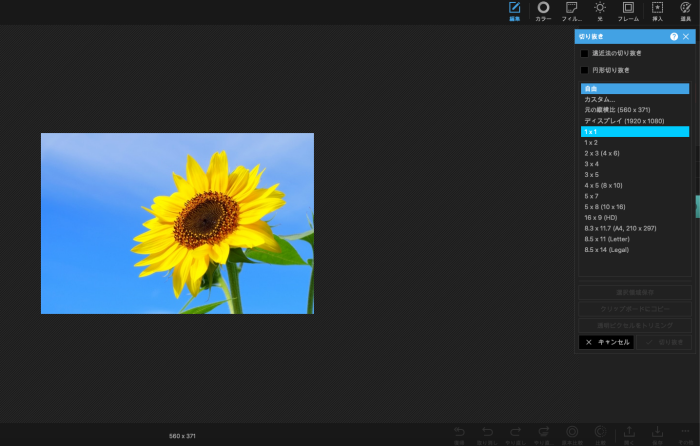Click the 開く (Open) icon in bottom bar

(630, 433)
